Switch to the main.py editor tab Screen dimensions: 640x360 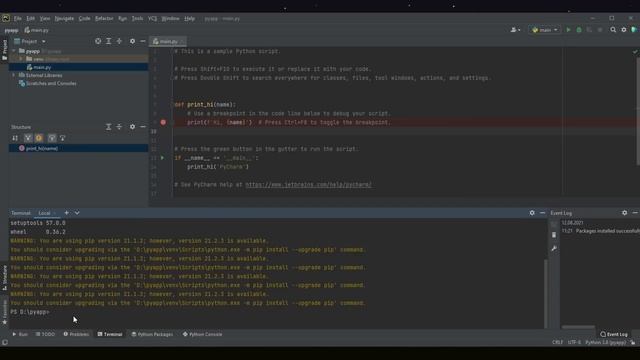168,41
